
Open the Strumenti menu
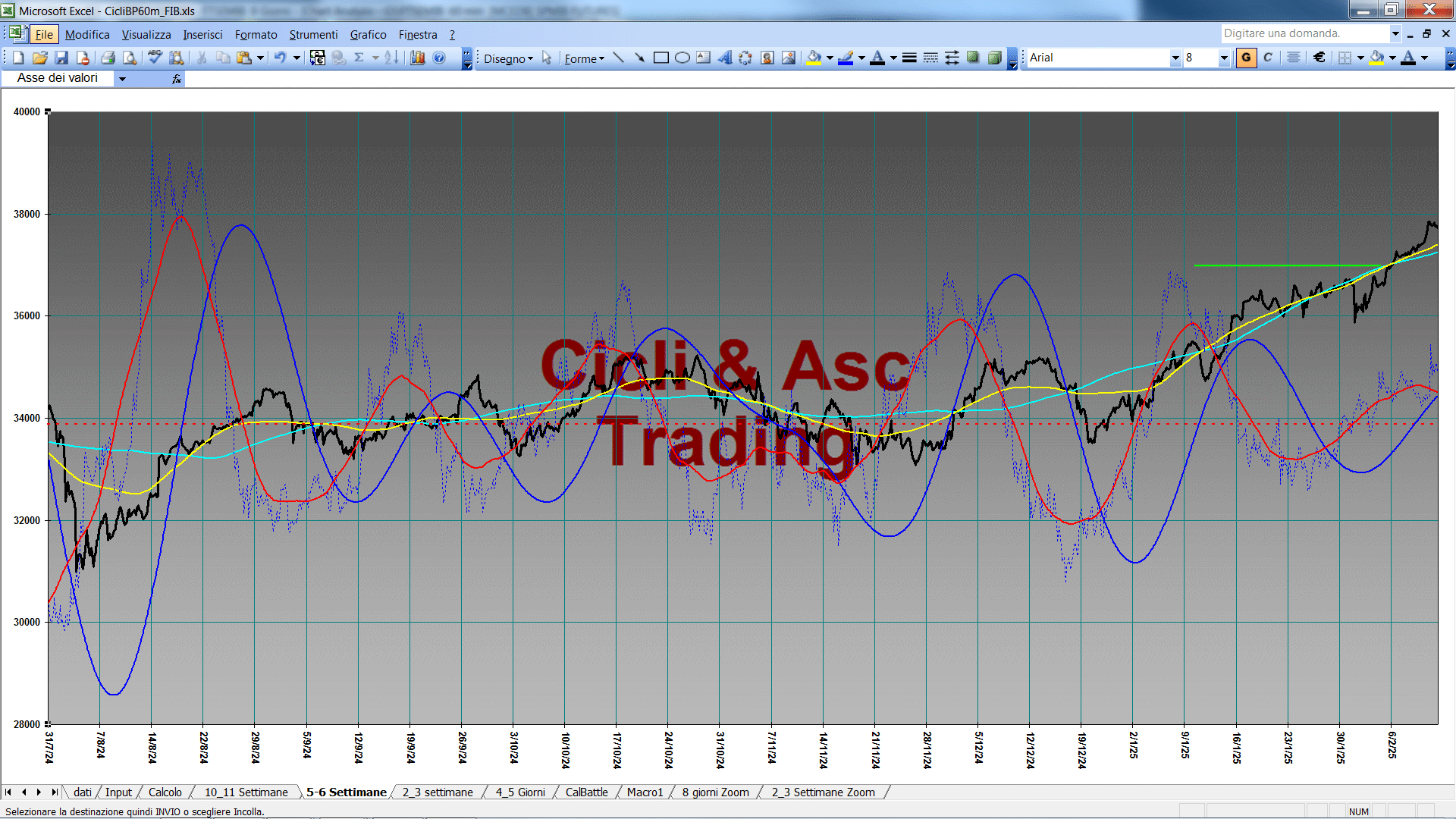[313, 35]
